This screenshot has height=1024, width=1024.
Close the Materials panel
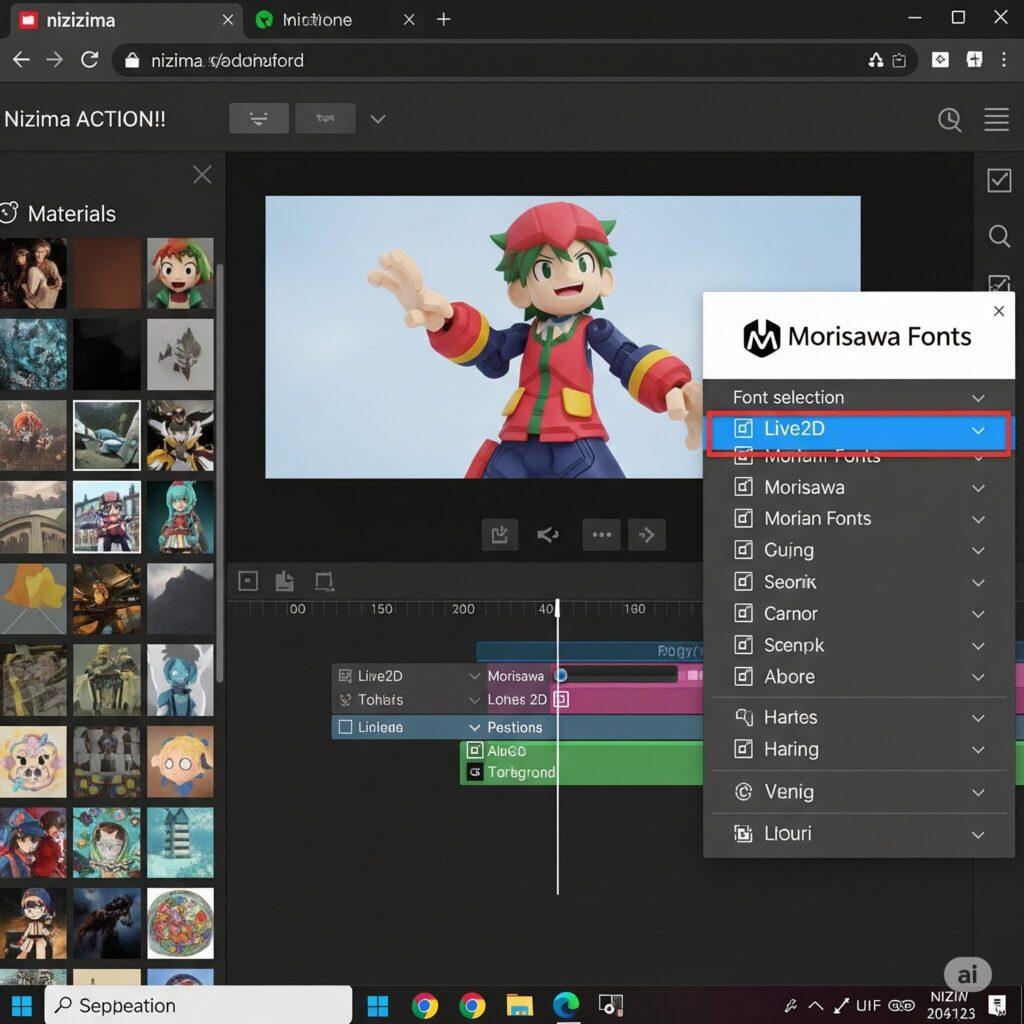point(202,174)
